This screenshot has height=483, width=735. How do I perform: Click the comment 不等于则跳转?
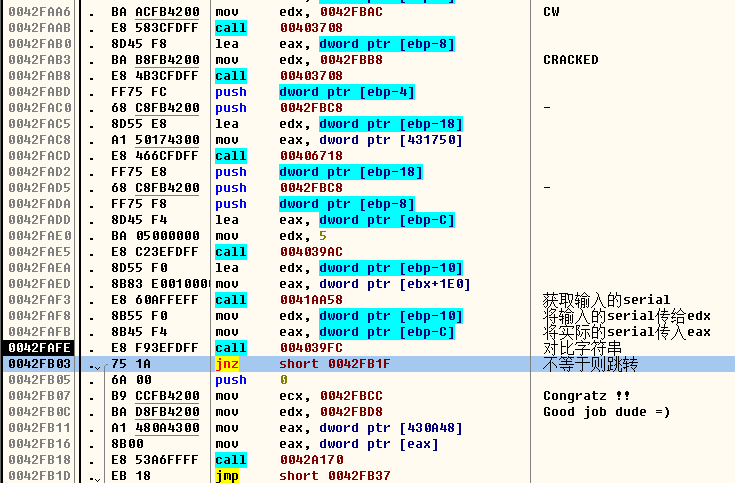(x=590, y=364)
